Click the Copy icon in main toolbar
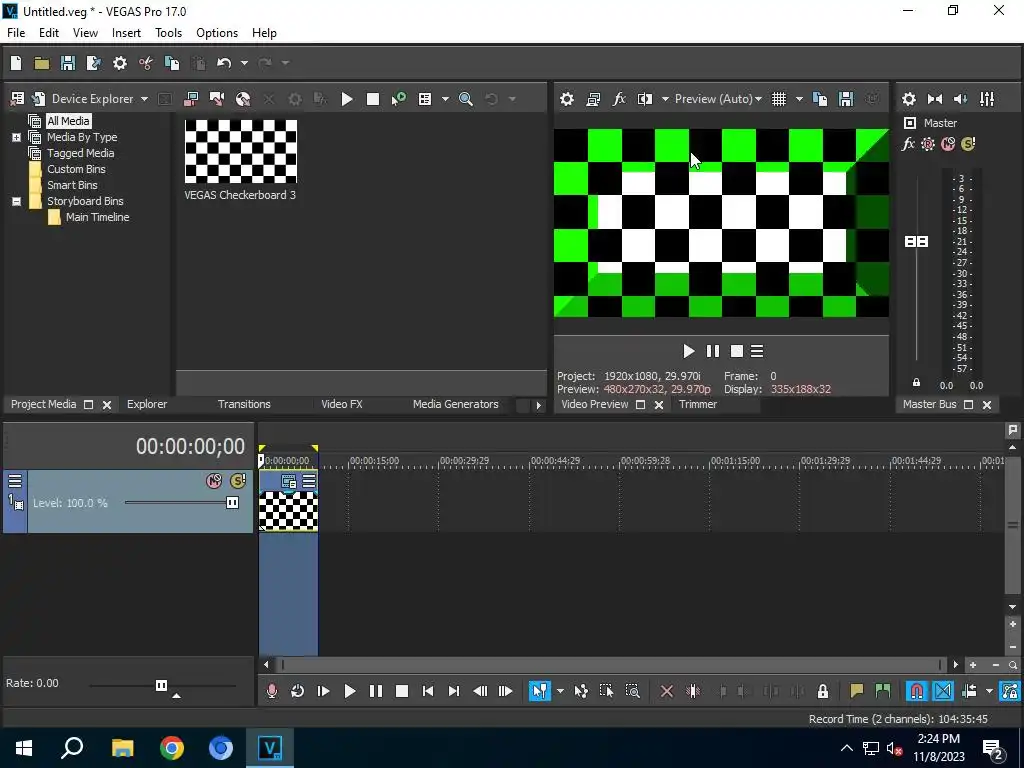The height and width of the screenshot is (768, 1024). tap(172, 63)
